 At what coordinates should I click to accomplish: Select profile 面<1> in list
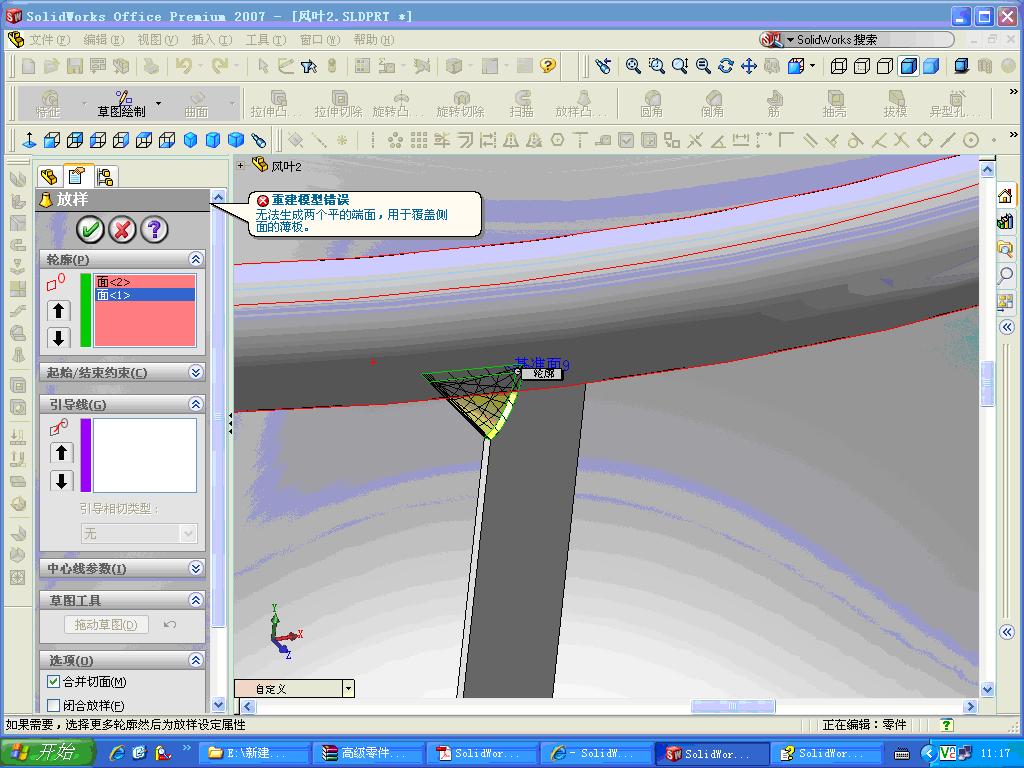pos(145,295)
